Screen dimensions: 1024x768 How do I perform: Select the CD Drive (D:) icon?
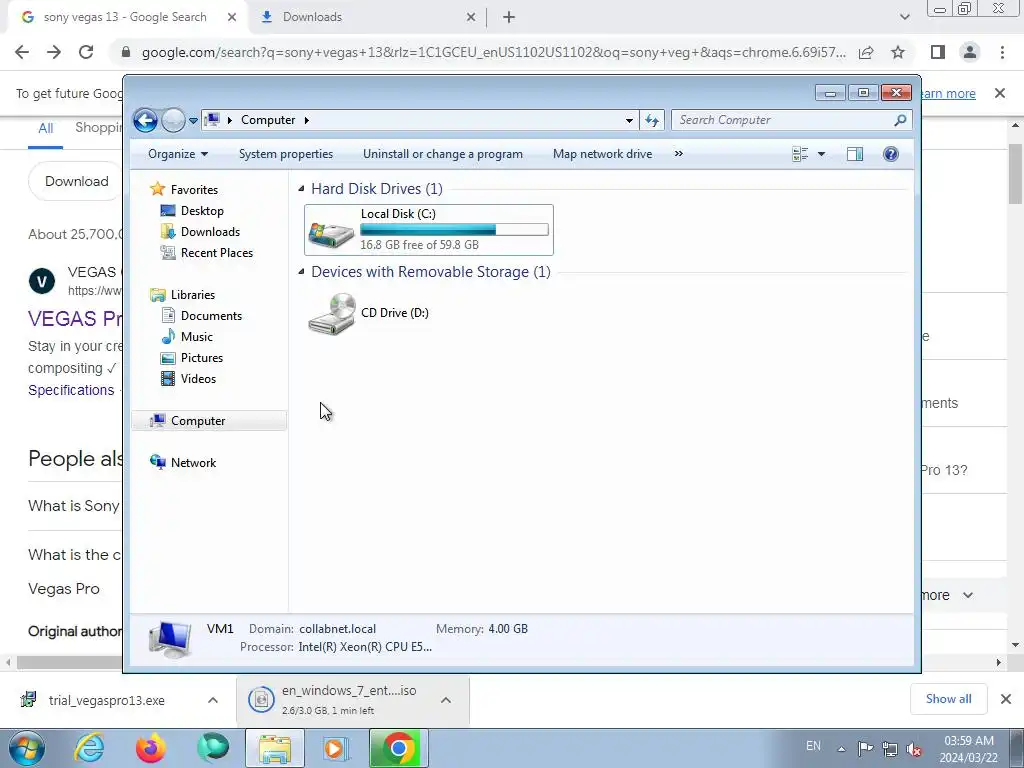pos(332,313)
